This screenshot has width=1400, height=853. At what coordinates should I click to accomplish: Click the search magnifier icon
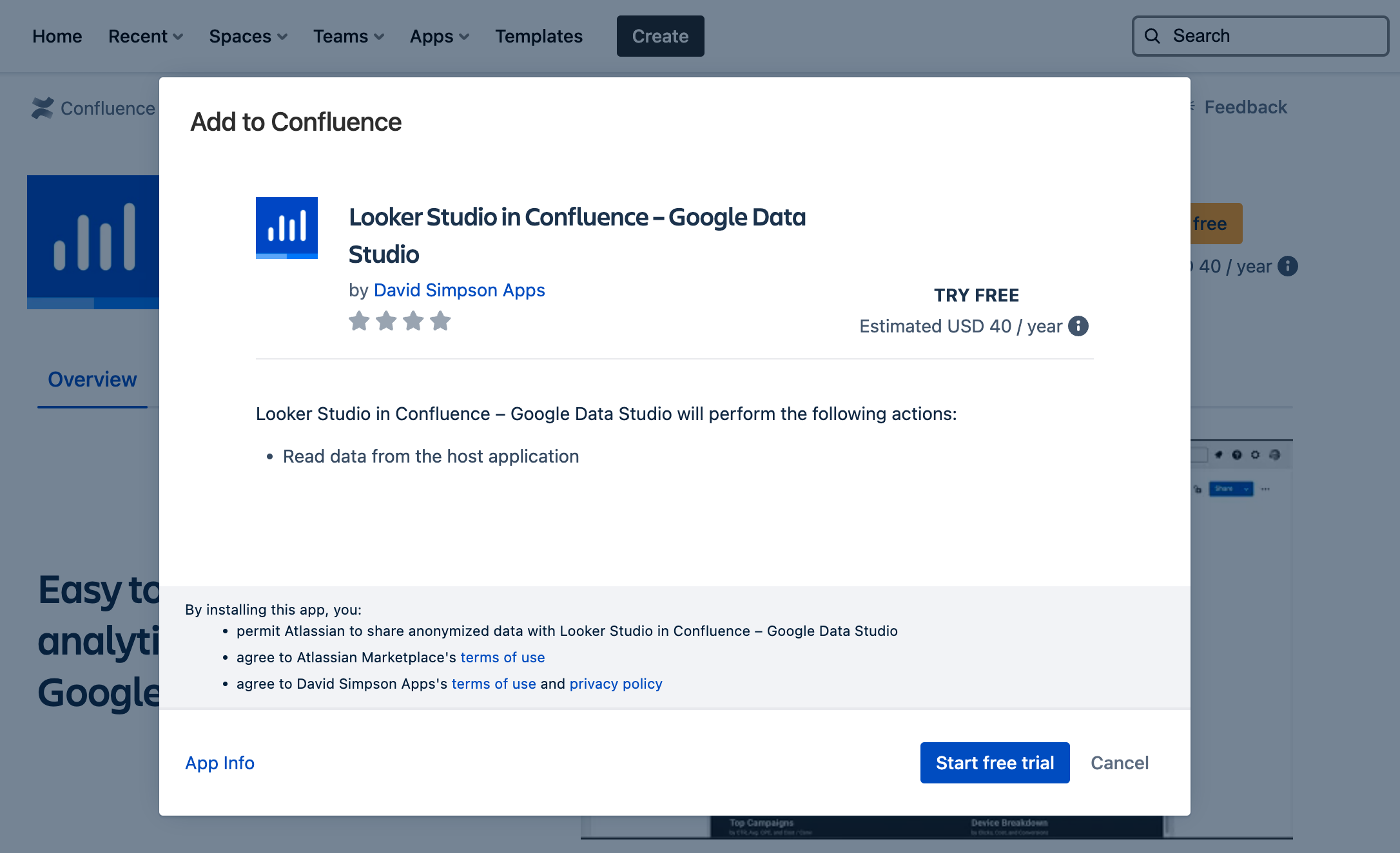[x=1152, y=36]
